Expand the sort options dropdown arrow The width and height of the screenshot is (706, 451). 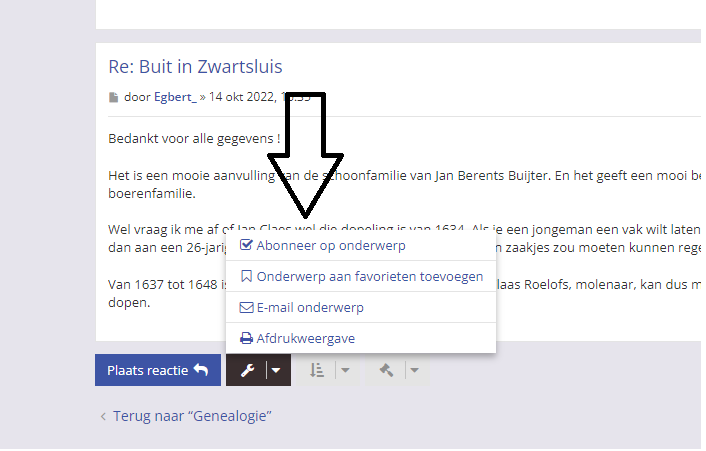(x=345, y=371)
